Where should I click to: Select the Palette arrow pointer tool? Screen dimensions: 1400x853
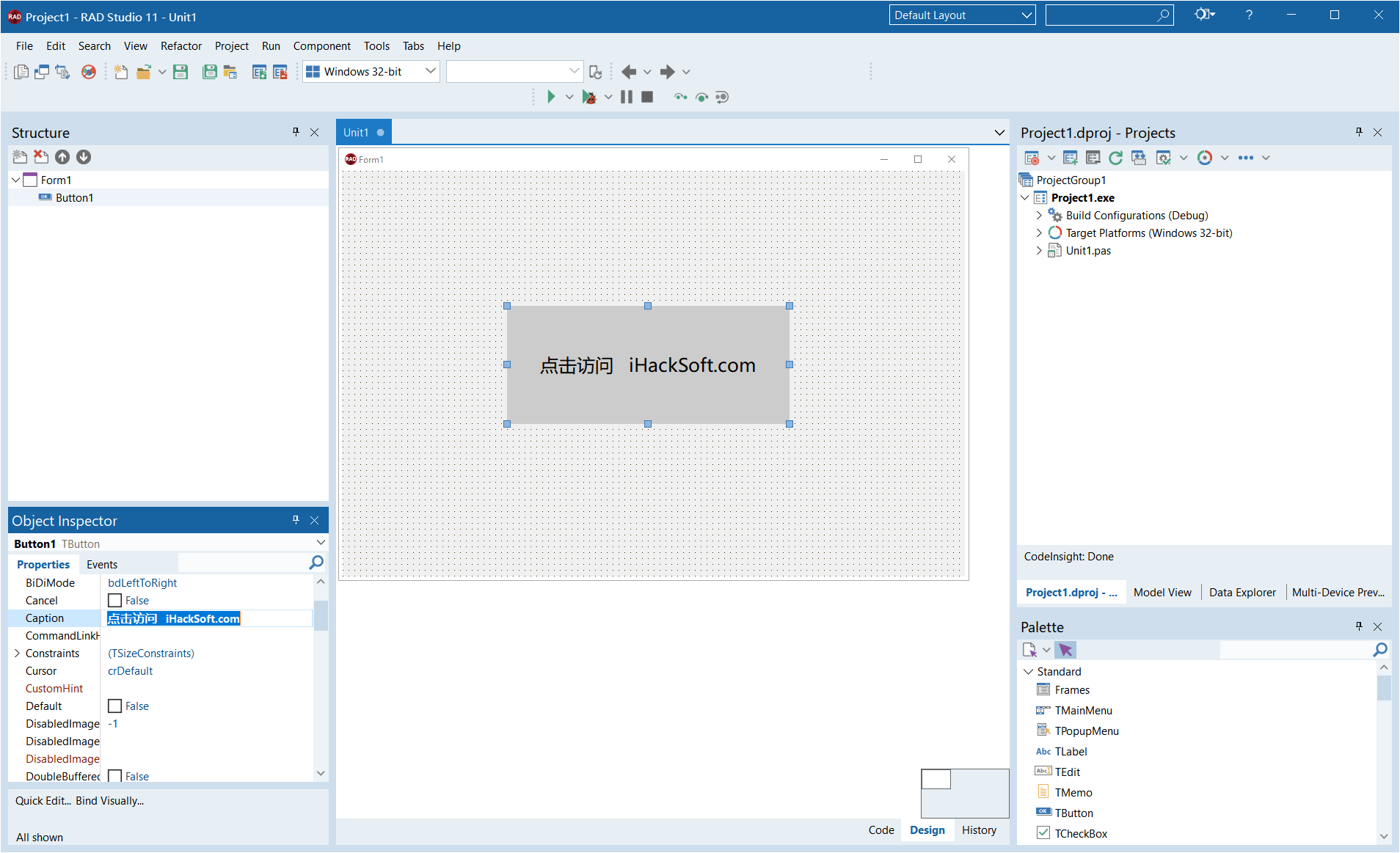(x=1065, y=650)
